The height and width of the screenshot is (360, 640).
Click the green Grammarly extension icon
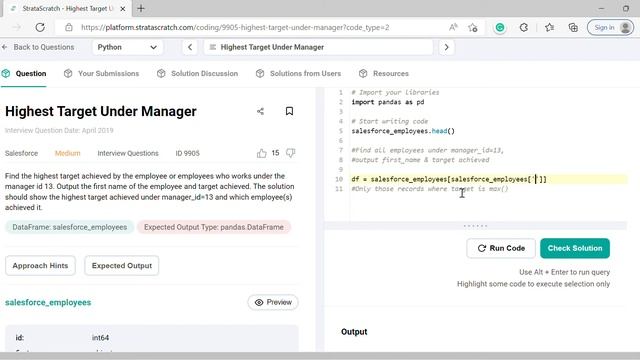[500, 27]
